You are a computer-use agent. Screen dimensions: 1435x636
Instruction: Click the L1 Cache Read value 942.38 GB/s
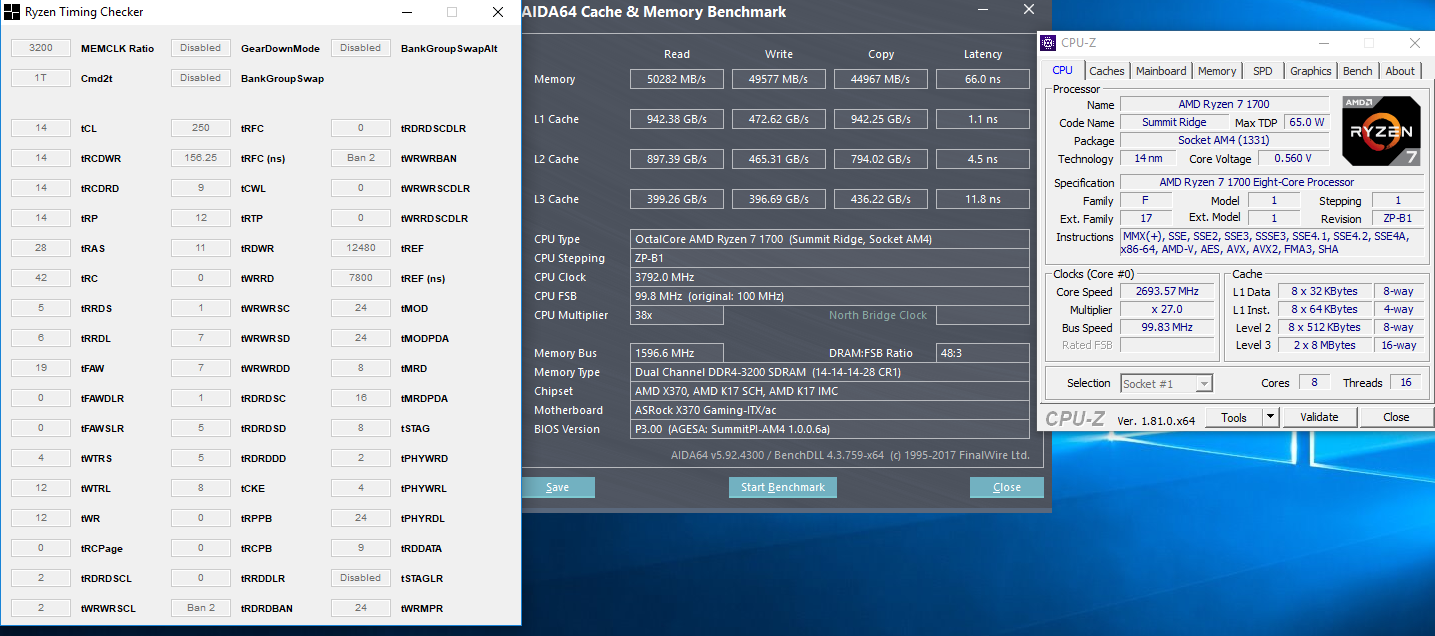click(x=677, y=119)
